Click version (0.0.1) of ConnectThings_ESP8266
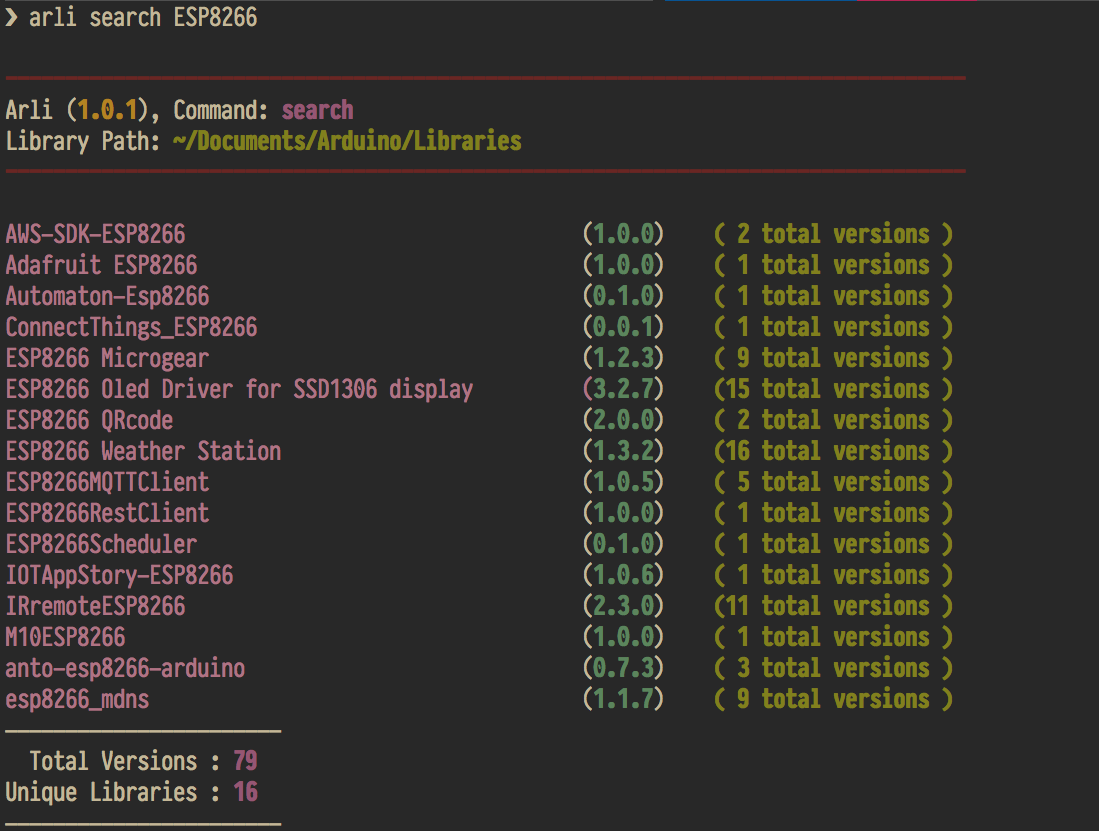1099x831 pixels. click(623, 327)
